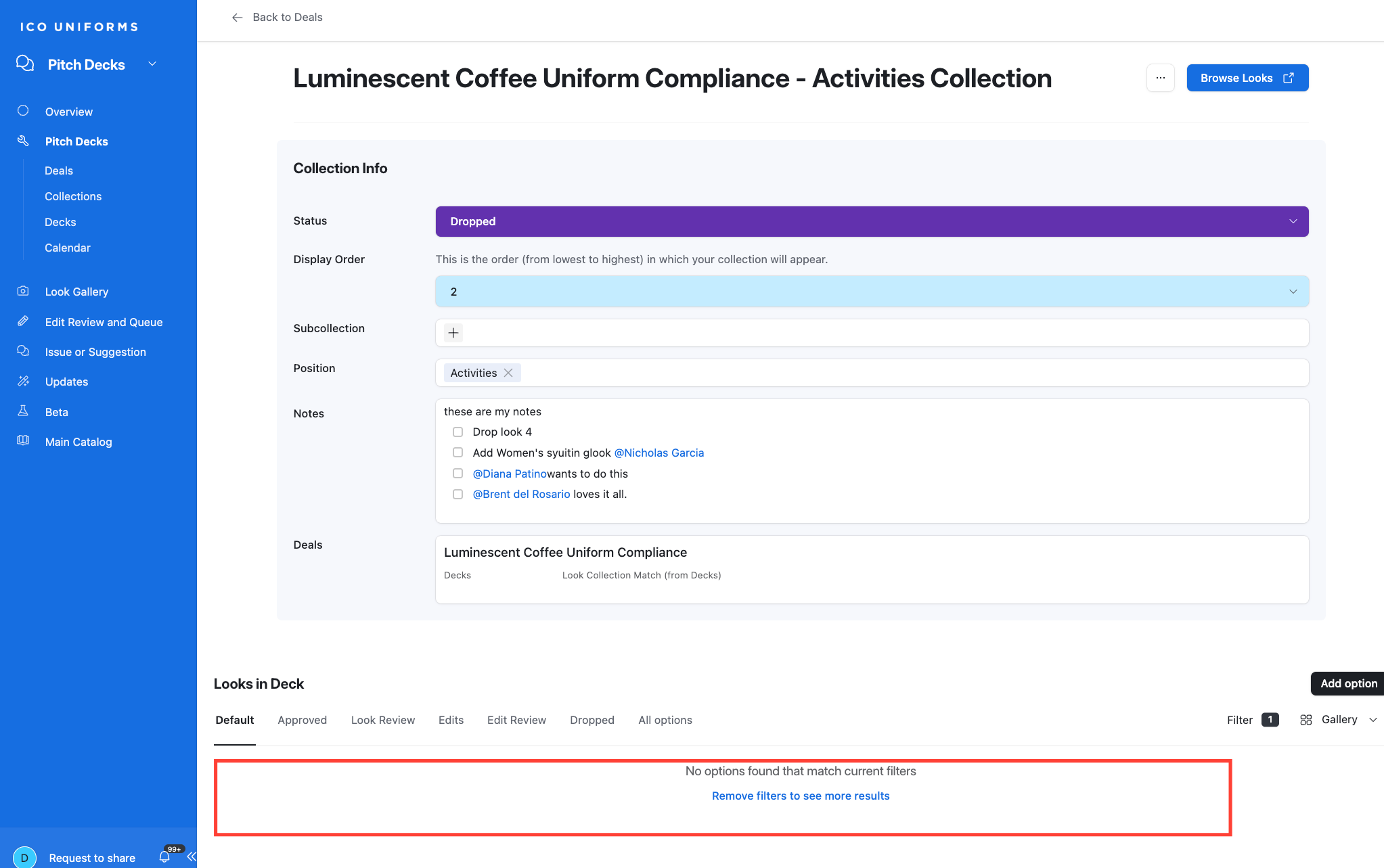The width and height of the screenshot is (1384, 868).
Task: Click the Main Catalog book icon
Action: (23, 440)
